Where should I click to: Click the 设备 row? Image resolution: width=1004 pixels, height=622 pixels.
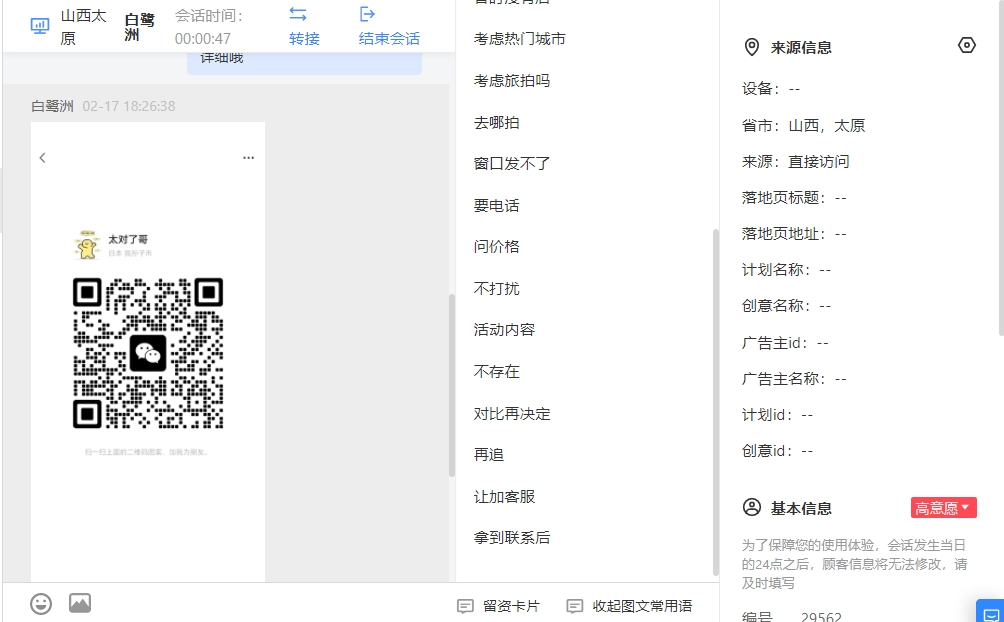771,89
